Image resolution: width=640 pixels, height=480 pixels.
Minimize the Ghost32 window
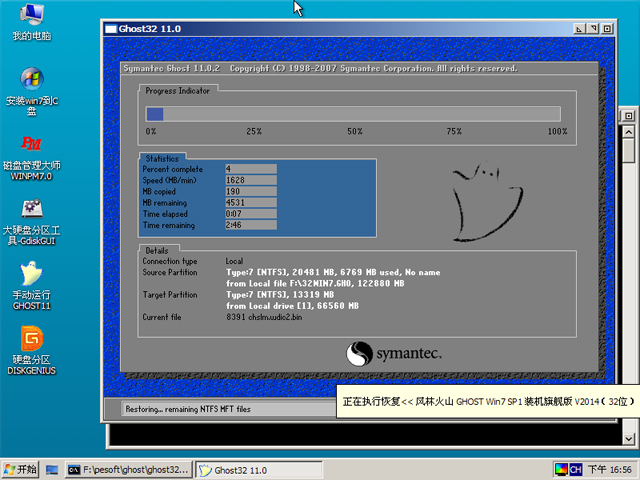pos(579,29)
